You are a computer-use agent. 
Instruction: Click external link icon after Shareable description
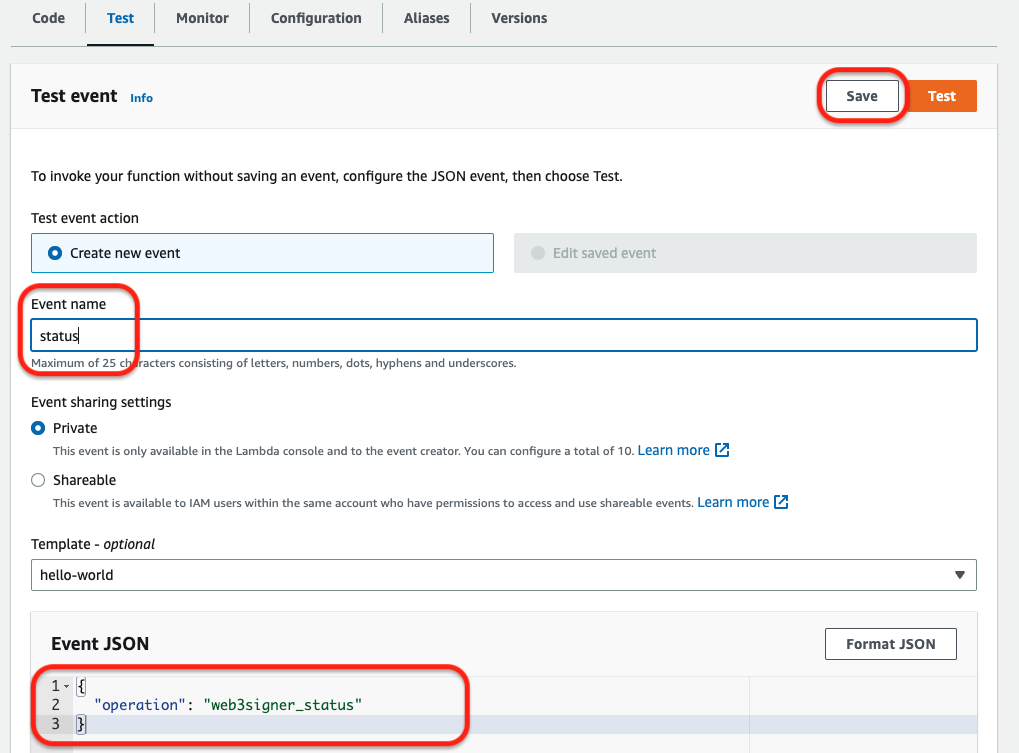pyautogui.click(x=781, y=502)
